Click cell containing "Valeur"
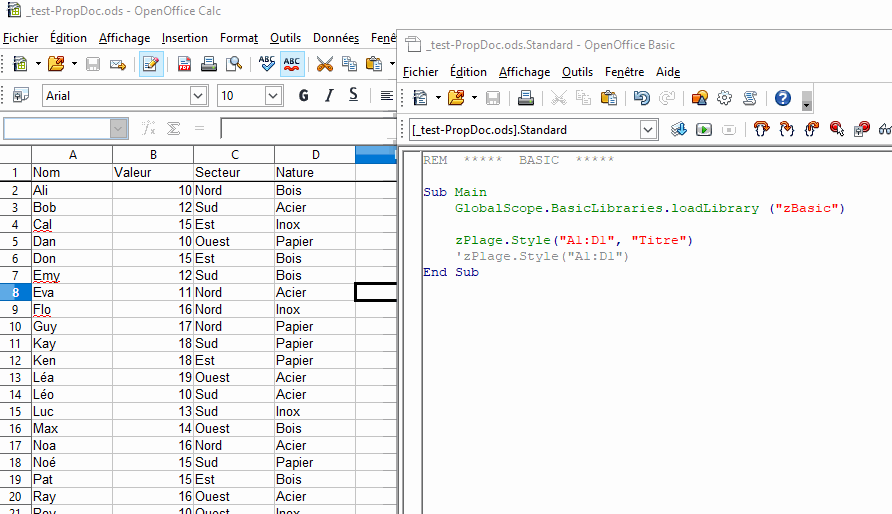Image resolution: width=892 pixels, height=514 pixels. pyautogui.click(x=153, y=172)
